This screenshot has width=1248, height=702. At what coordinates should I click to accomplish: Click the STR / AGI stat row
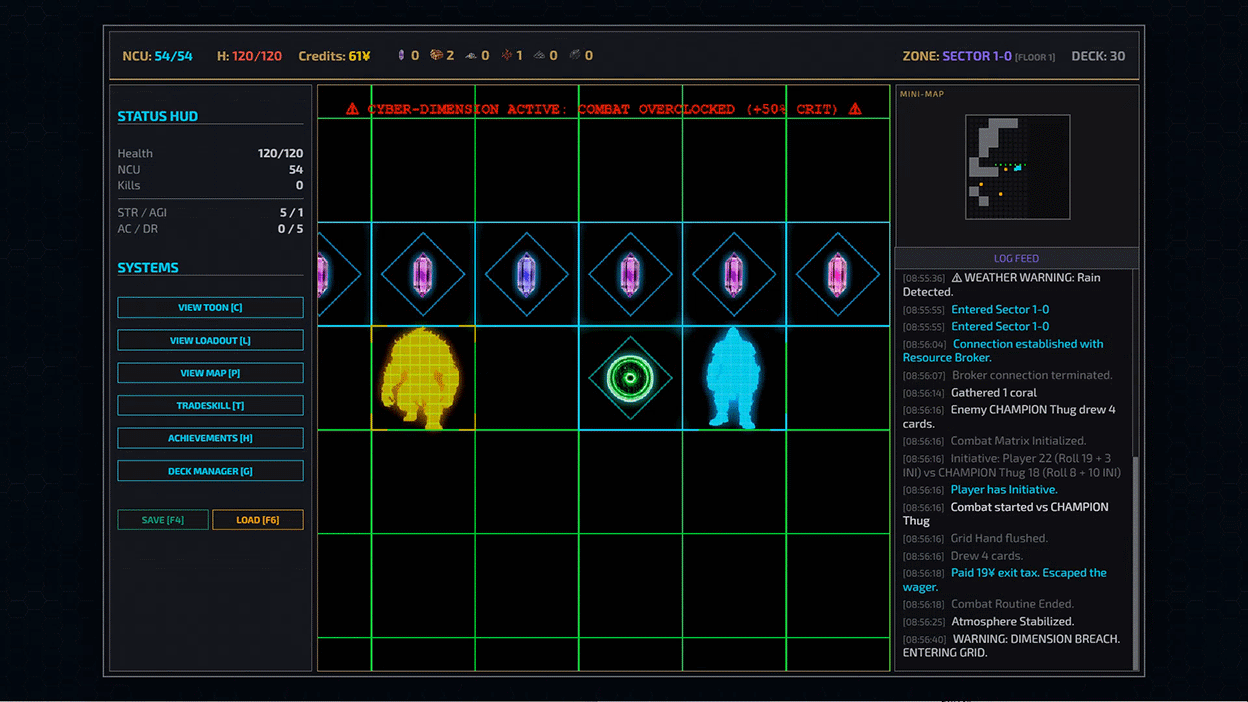[210, 212]
